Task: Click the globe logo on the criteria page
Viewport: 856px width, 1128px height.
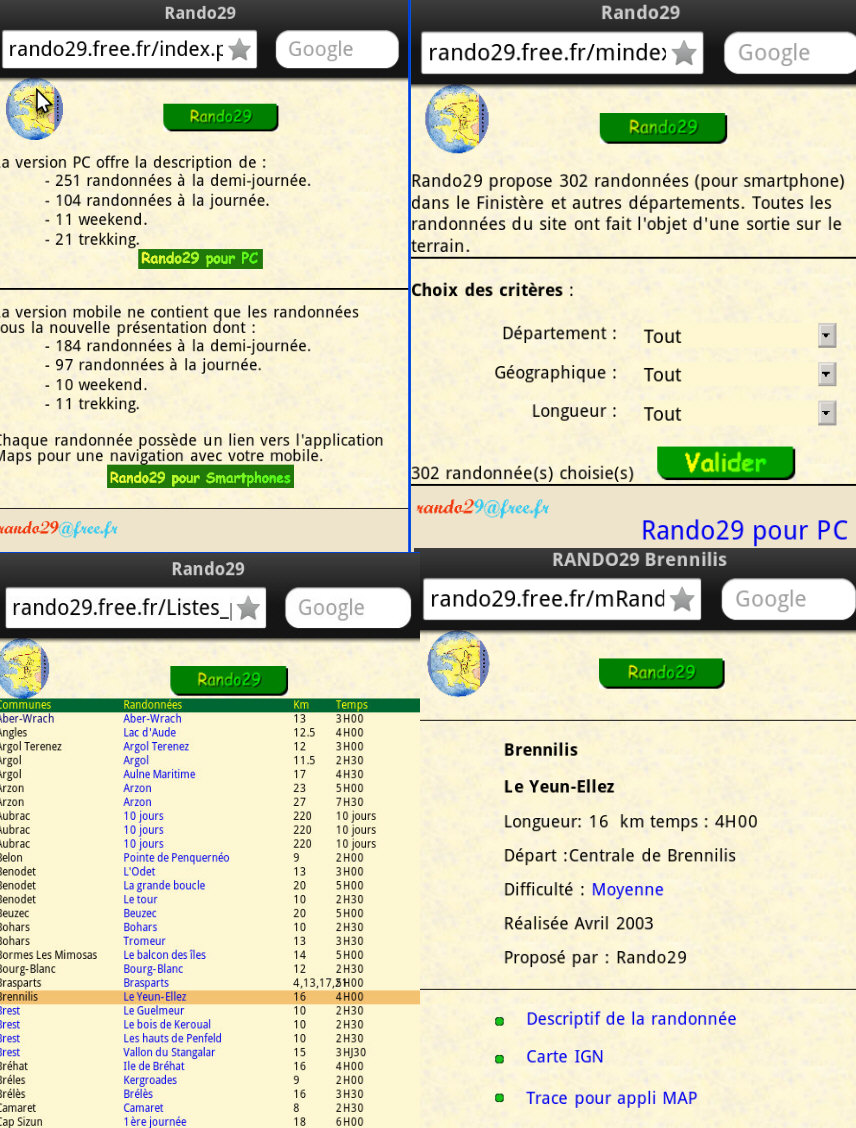Action: click(457, 119)
